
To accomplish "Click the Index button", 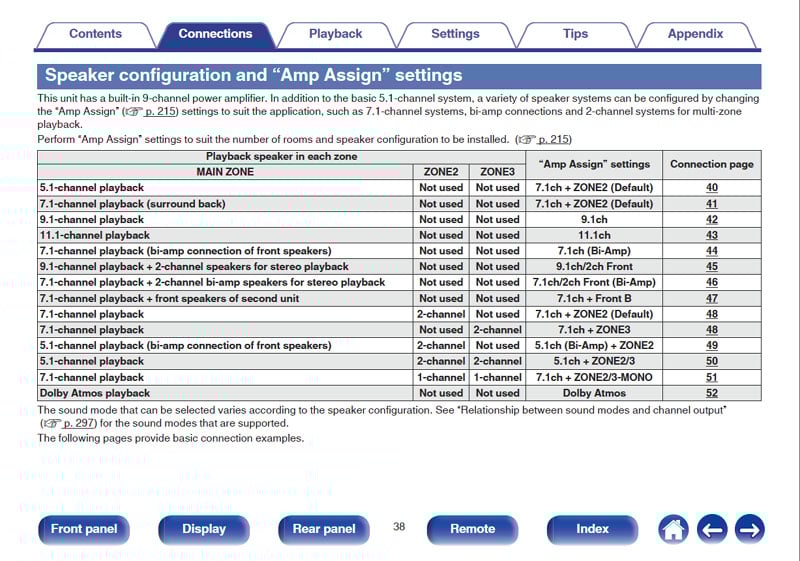I will (x=592, y=529).
